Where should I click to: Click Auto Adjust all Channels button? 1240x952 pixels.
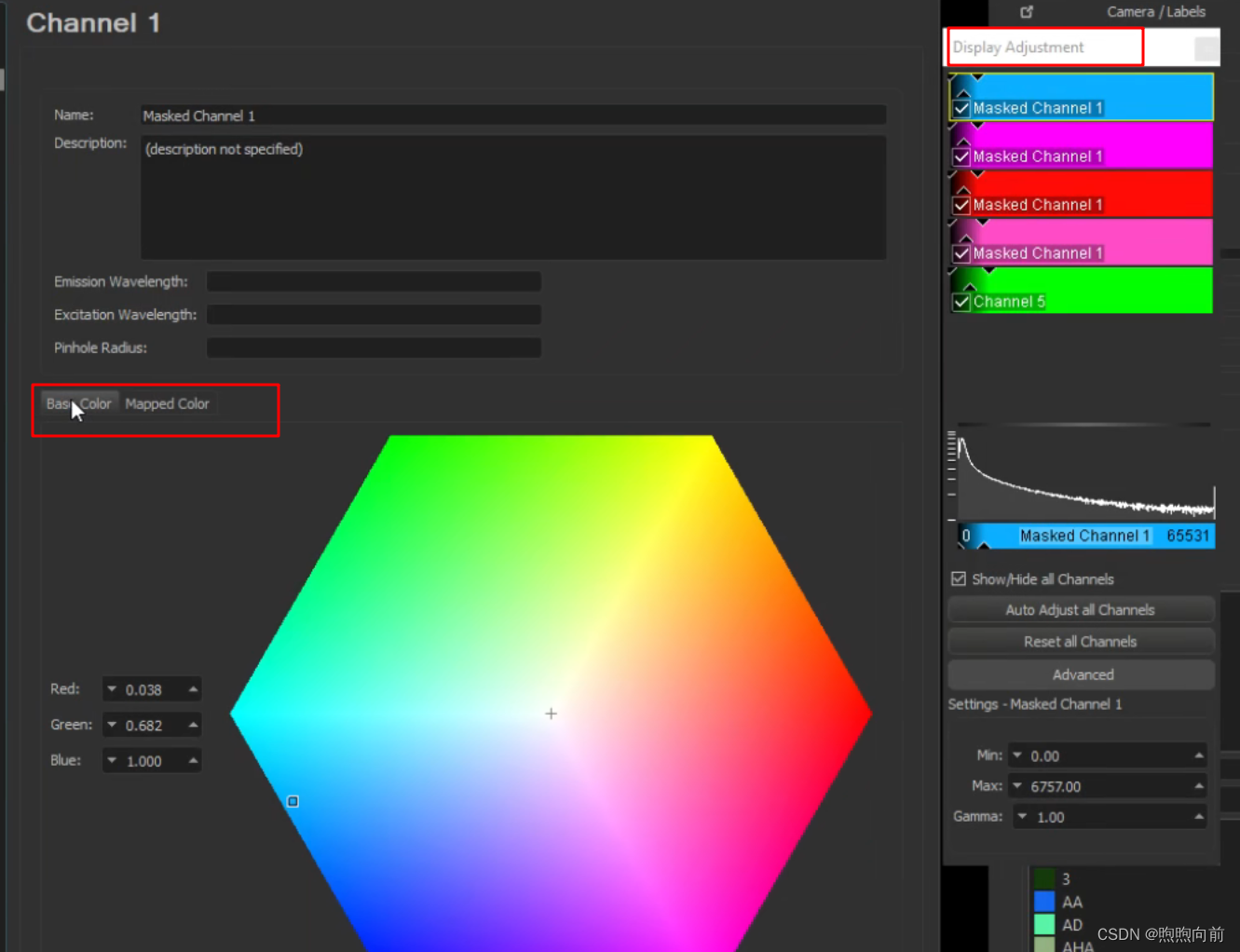click(1081, 610)
